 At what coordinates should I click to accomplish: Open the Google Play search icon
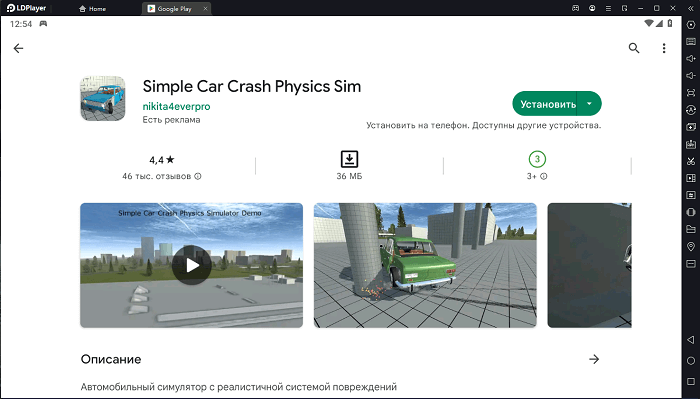634,48
